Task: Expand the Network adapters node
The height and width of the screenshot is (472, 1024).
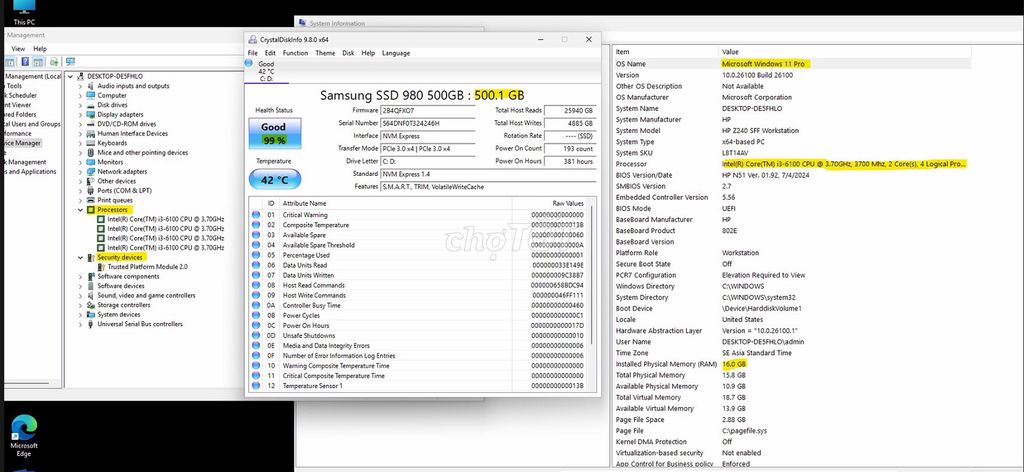Action: [x=80, y=172]
